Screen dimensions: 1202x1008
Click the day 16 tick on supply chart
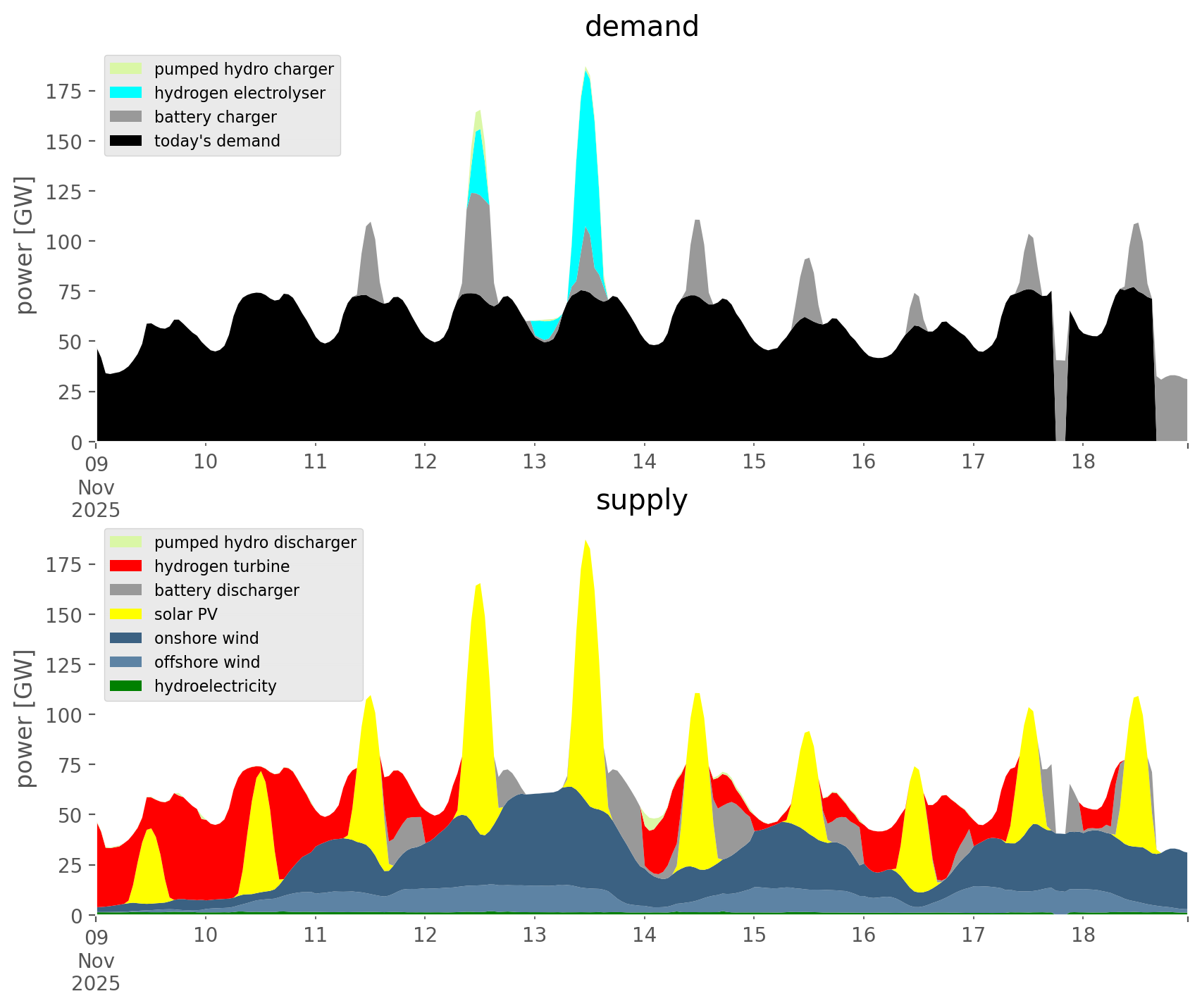click(863, 935)
